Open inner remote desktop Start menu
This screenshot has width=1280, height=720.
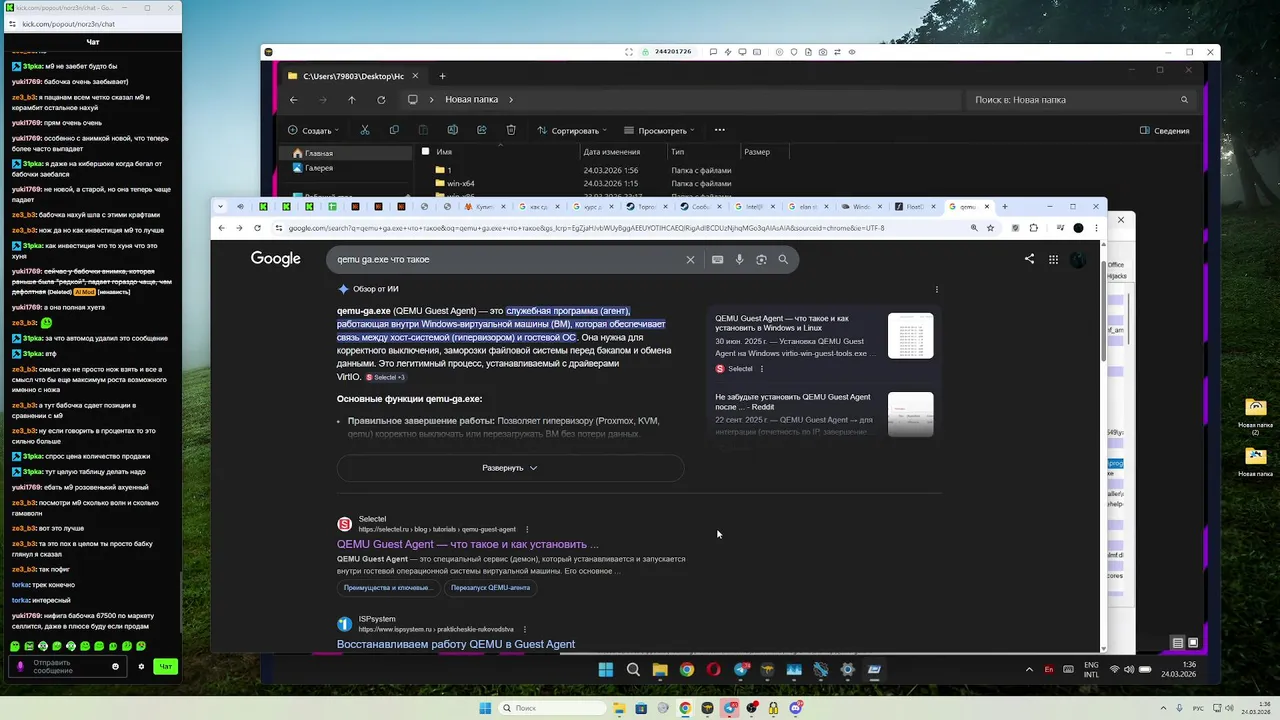click(x=606, y=670)
